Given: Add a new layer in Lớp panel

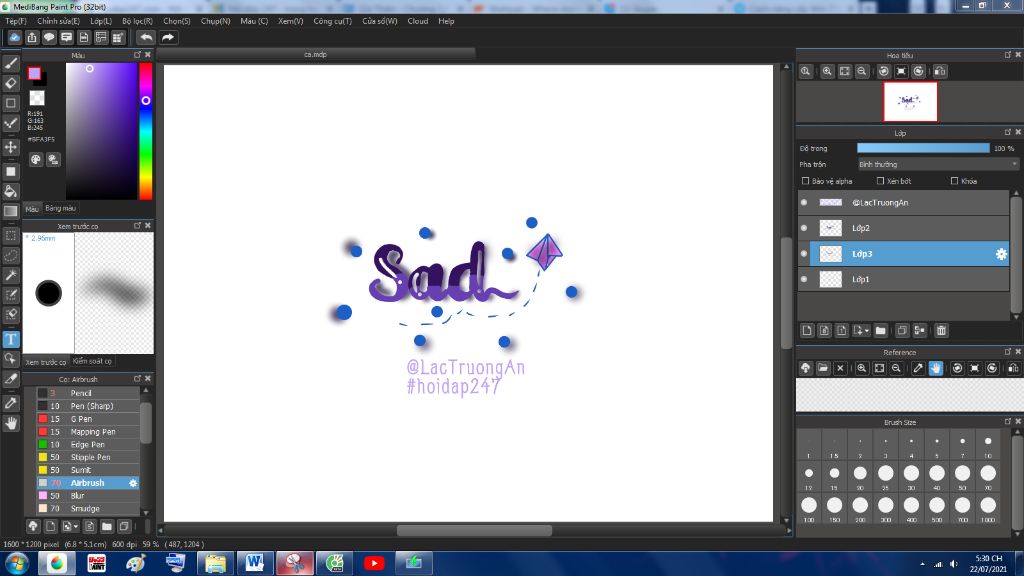Looking at the screenshot, I should [x=807, y=330].
